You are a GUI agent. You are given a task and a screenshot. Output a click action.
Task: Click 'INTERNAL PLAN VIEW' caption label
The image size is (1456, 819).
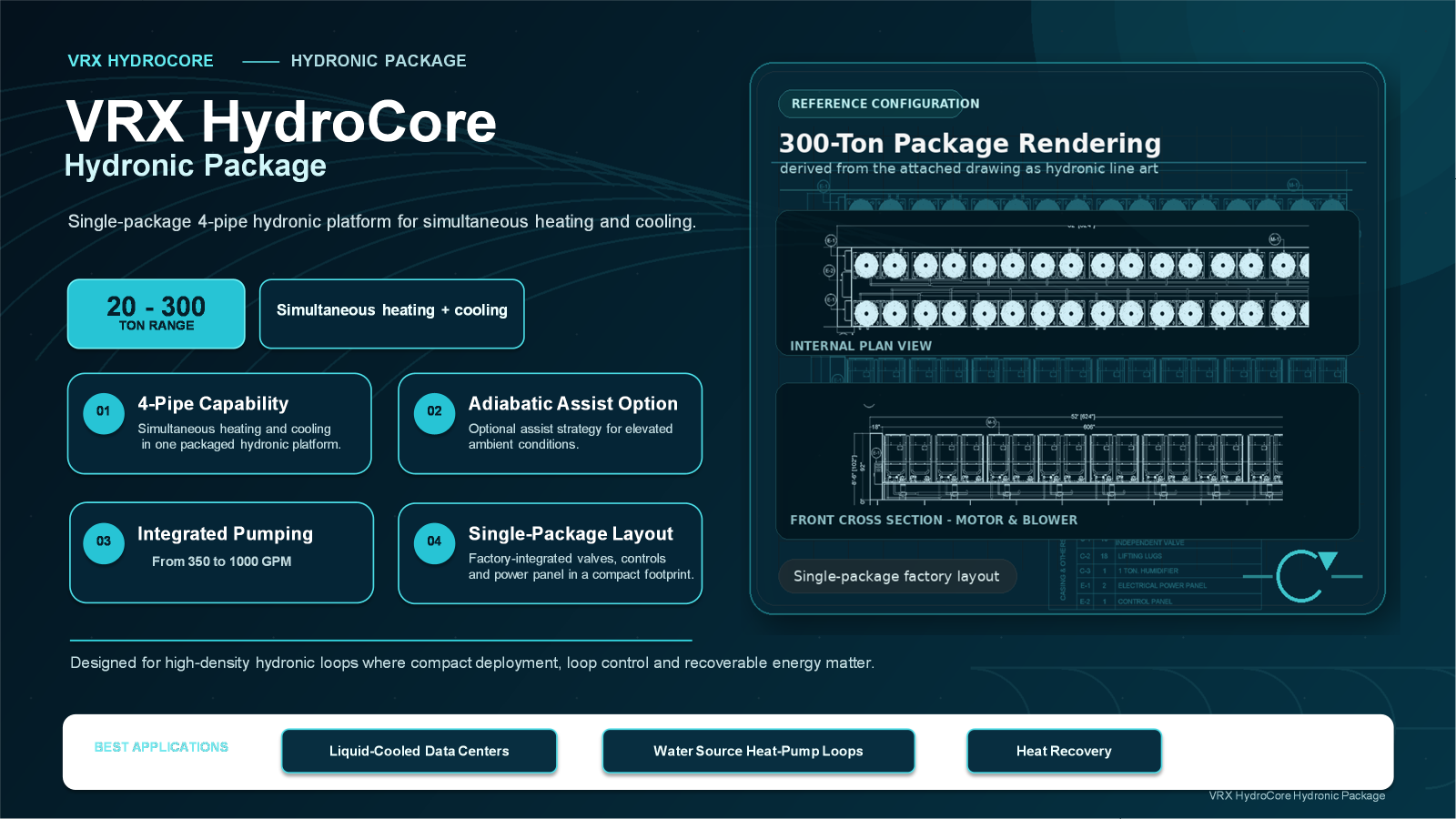tap(861, 346)
